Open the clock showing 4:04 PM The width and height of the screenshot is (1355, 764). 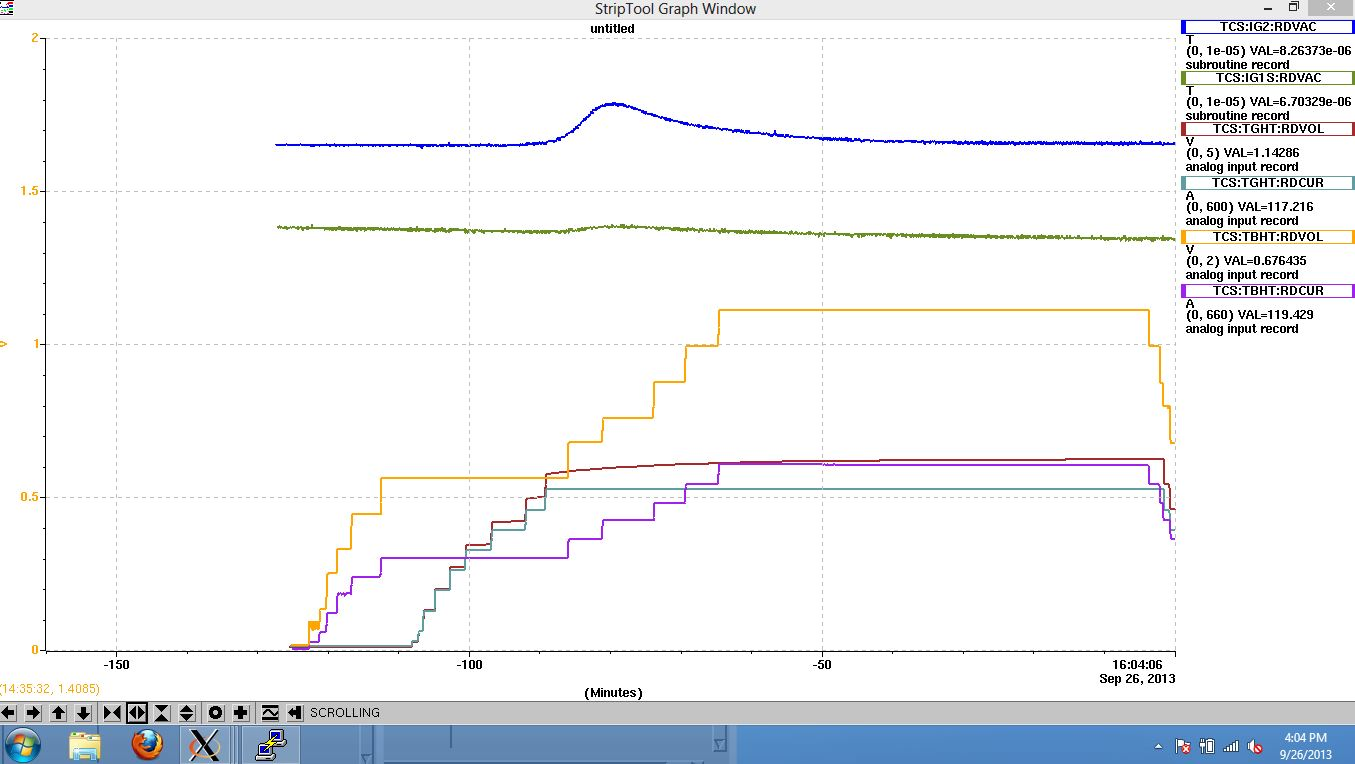(1308, 746)
